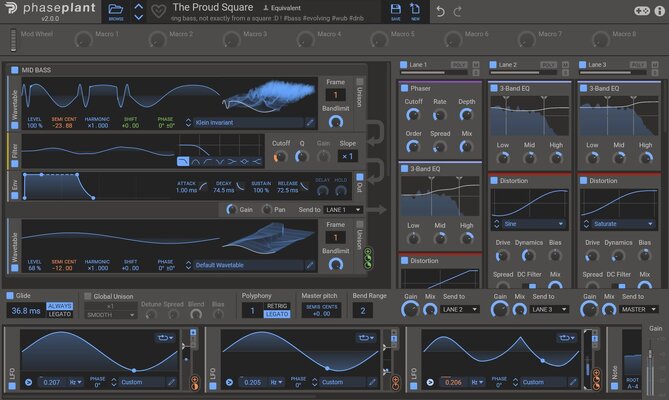Viewport: 669px width, 400px height.
Task: Open the Smooth unison mode dropdown
Action: pyautogui.click(x=111, y=315)
